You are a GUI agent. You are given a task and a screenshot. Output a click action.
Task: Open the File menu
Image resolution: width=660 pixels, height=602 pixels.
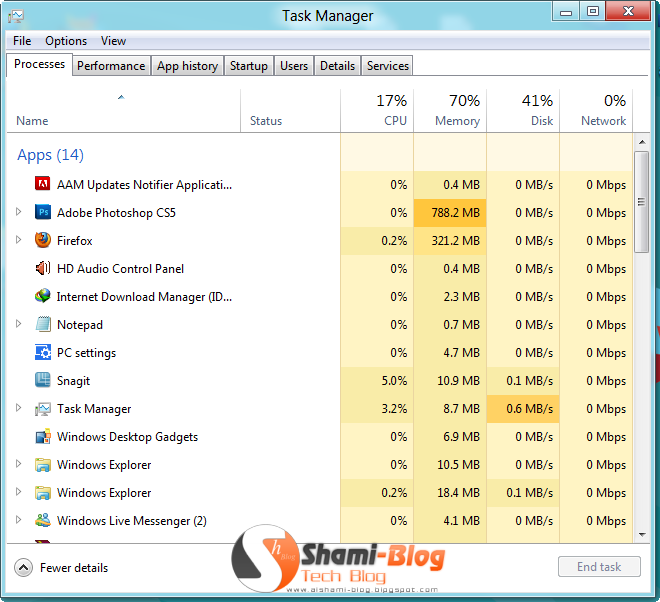click(x=22, y=41)
